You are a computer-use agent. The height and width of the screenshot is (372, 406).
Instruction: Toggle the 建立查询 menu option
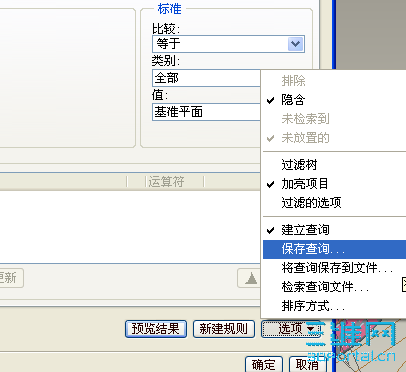(334, 230)
